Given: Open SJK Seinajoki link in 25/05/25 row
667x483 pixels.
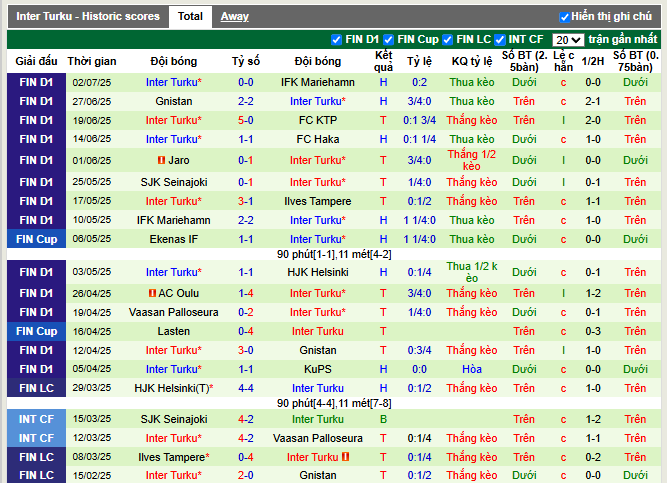Looking at the screenshot, I should click(x=174, y=182).
